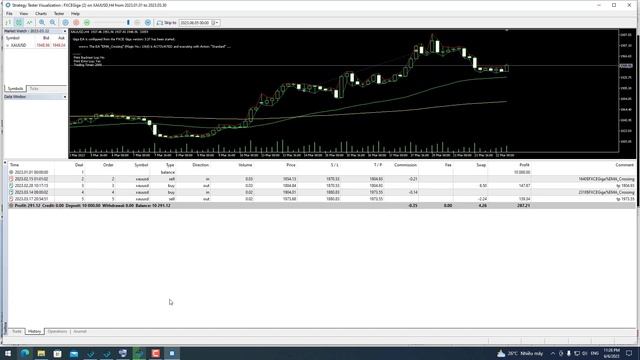
Task: Click the blue toolbar icon after zoom buttons
Action: click(x=65, y=22)
